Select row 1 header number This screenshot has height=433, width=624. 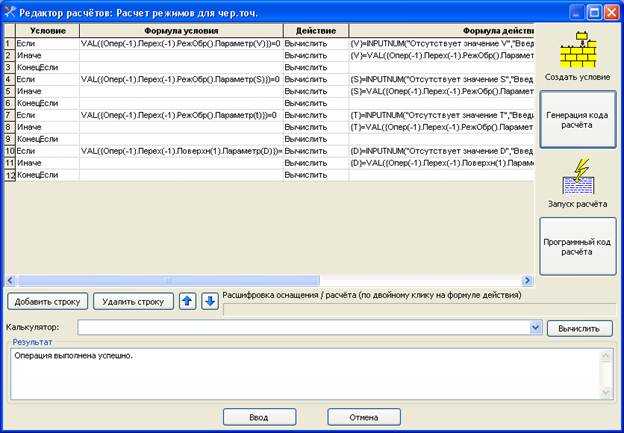10,43
